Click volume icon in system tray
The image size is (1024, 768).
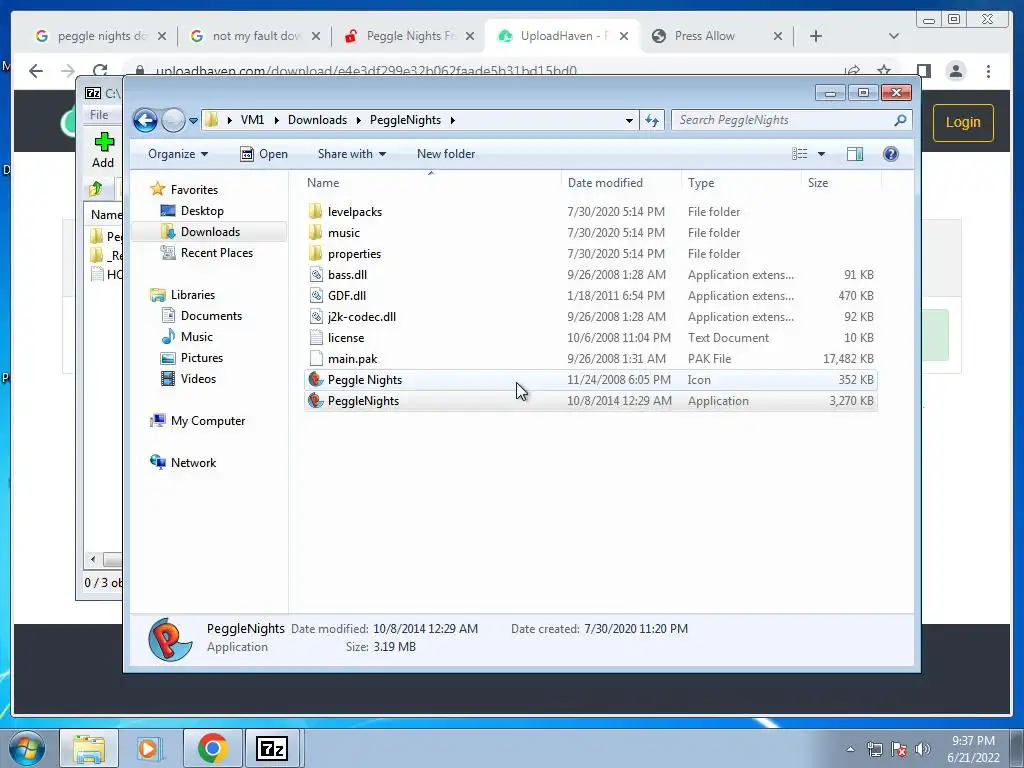[923, 749]
